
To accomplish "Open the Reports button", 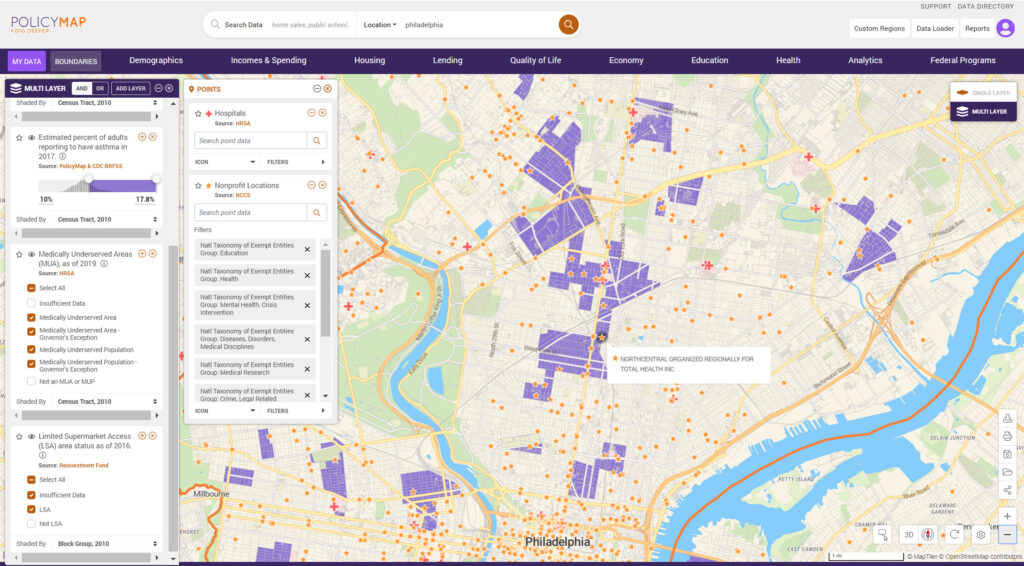I will [x=977, y=29].
